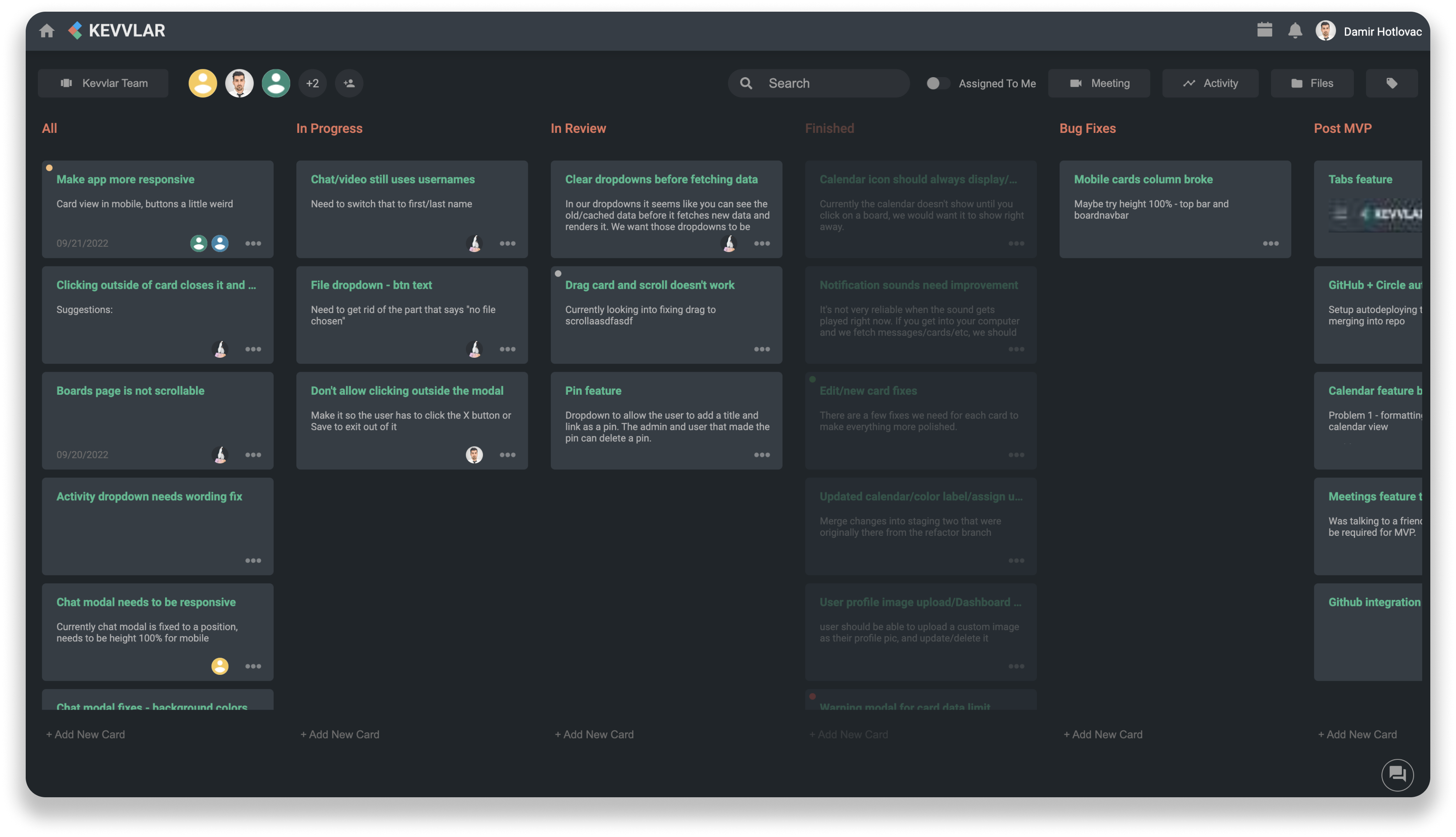Select the Bug Fixes column header
Screen dimensions: 1456x837
[x=1087, y=128]
